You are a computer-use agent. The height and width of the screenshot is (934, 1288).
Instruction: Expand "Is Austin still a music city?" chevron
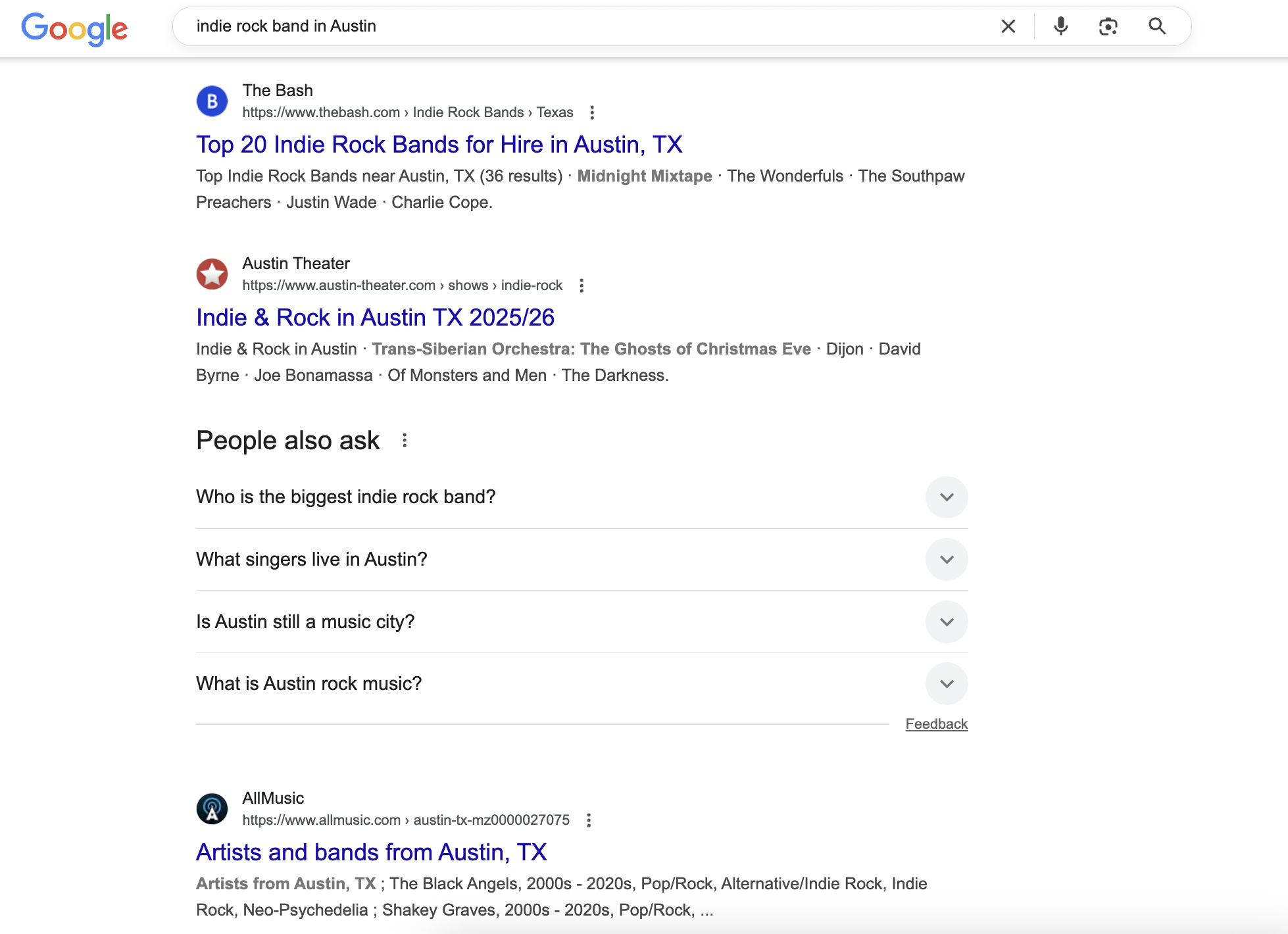point(947,622)
